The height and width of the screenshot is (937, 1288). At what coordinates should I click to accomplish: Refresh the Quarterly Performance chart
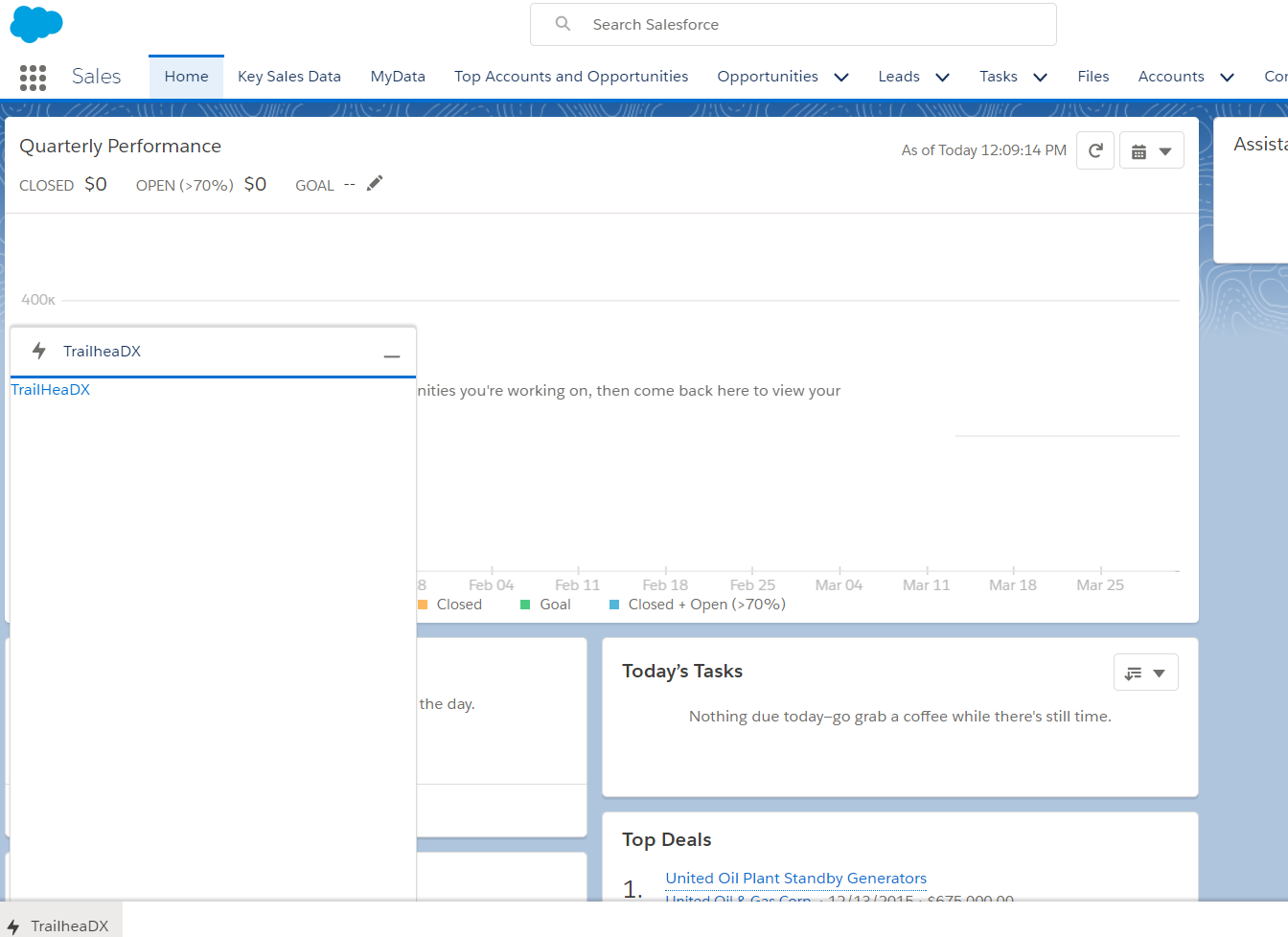(x=1095, y=150)
